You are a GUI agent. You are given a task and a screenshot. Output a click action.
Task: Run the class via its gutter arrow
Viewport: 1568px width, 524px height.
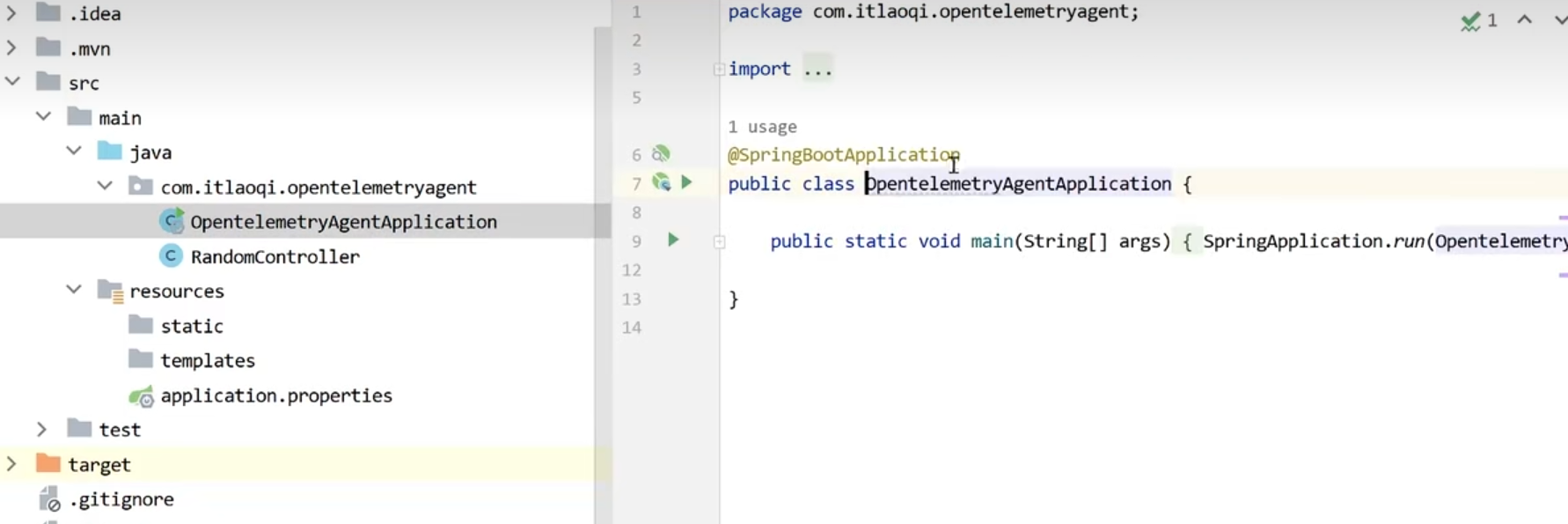(686, 182)
